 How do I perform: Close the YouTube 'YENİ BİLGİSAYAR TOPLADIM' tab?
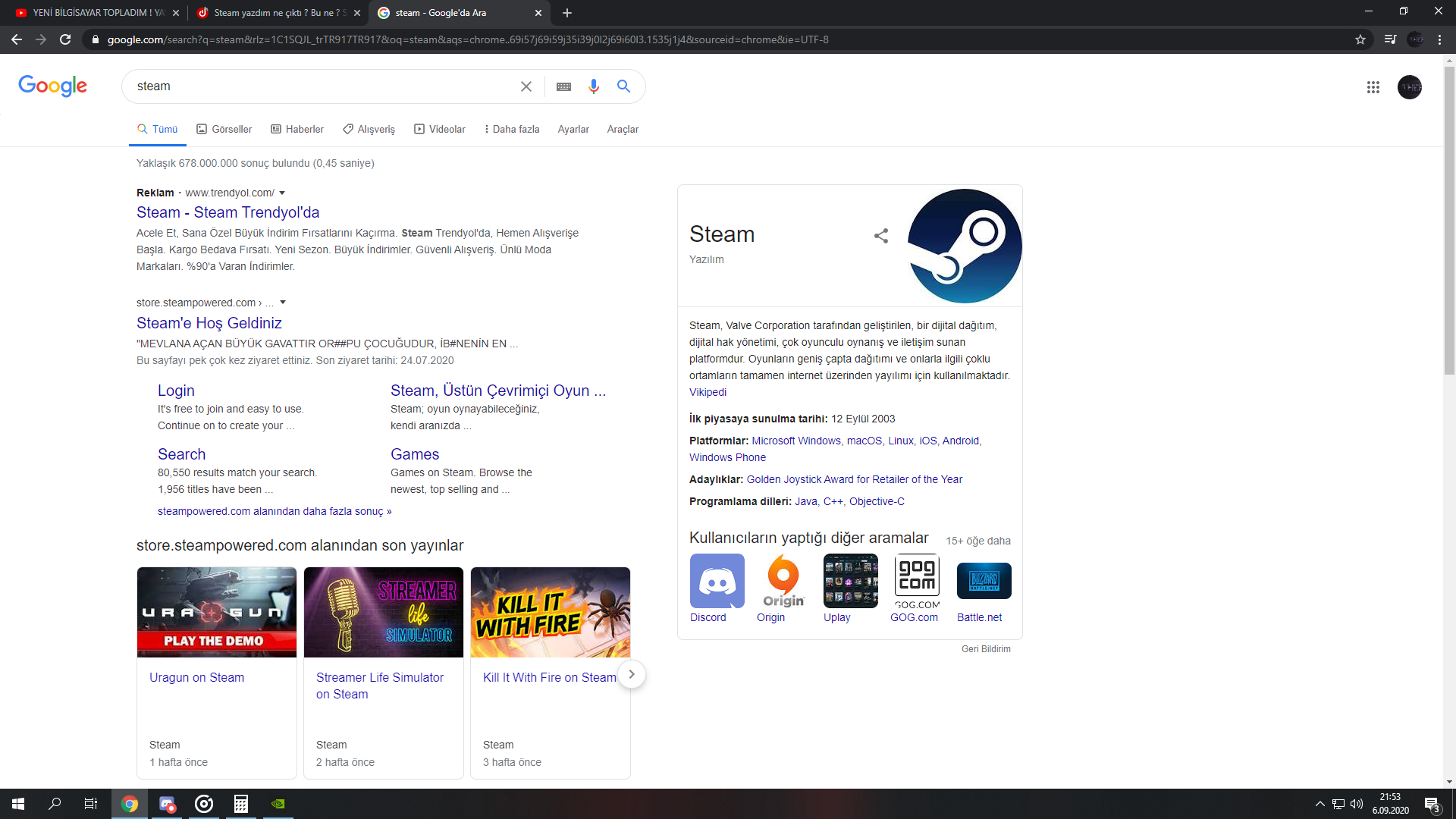click(176, 13)
